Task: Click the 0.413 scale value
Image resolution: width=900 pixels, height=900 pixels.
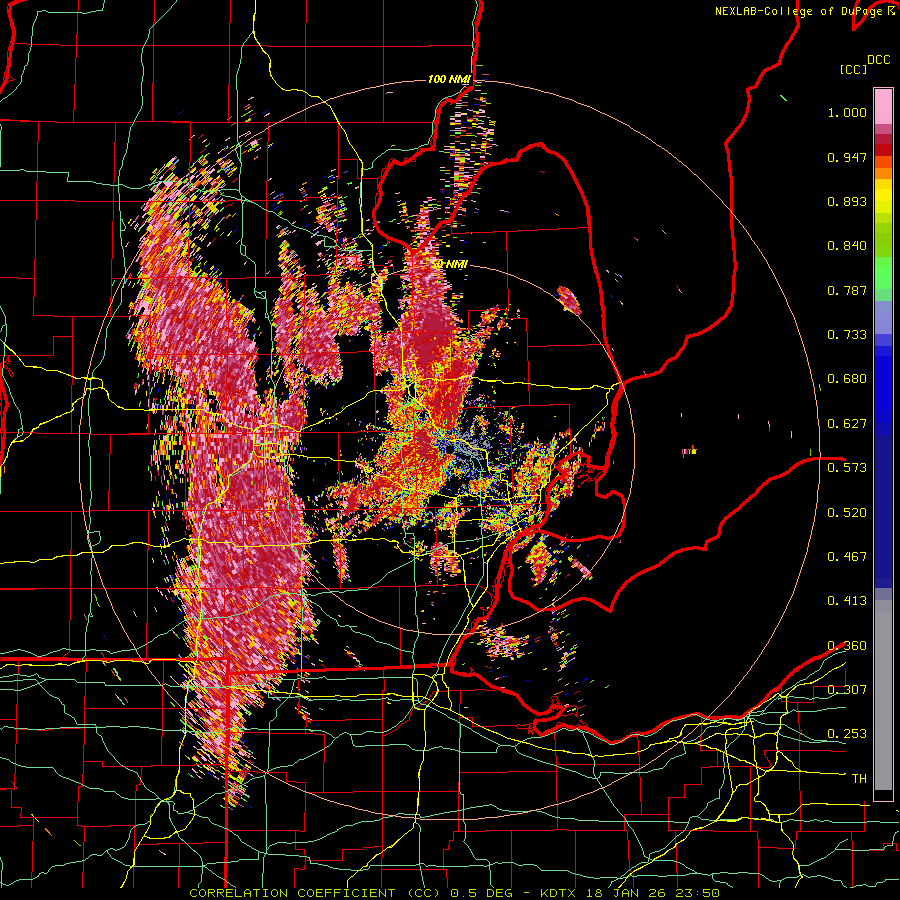Action: (847, 601)
